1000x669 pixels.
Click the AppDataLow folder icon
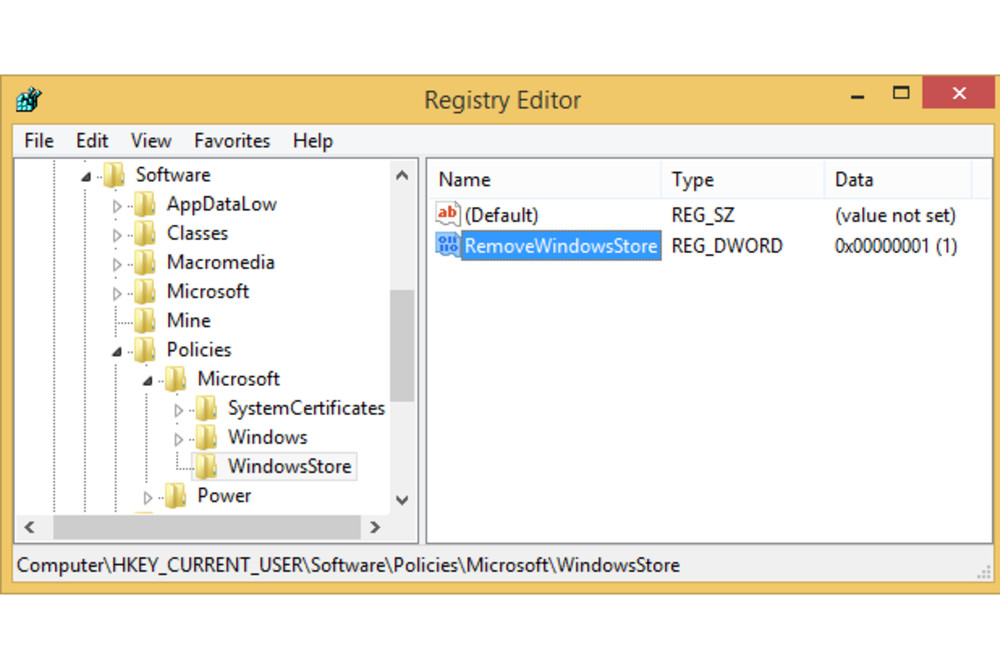(145, 204)
